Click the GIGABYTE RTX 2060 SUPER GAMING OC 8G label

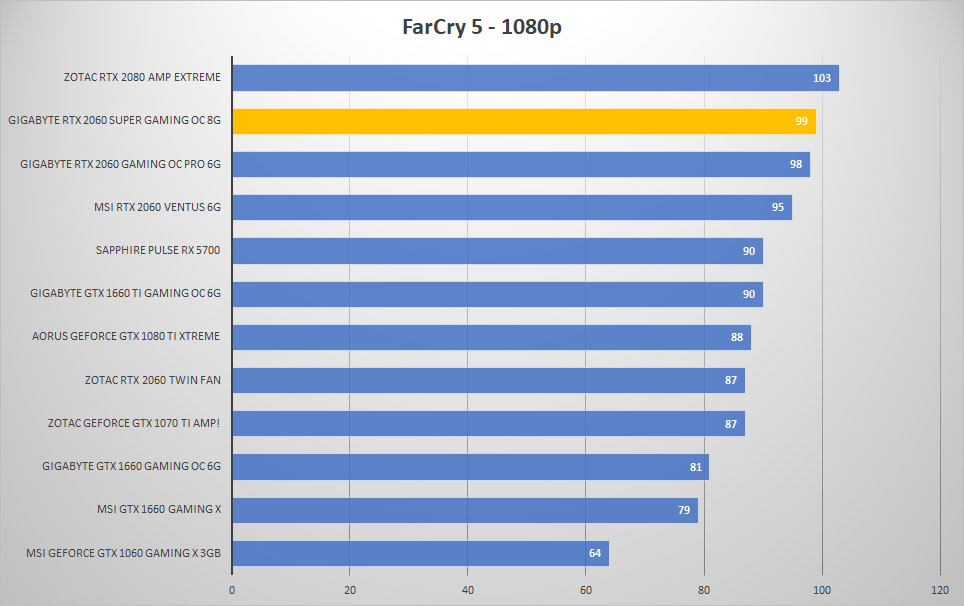tap(114, 120)
